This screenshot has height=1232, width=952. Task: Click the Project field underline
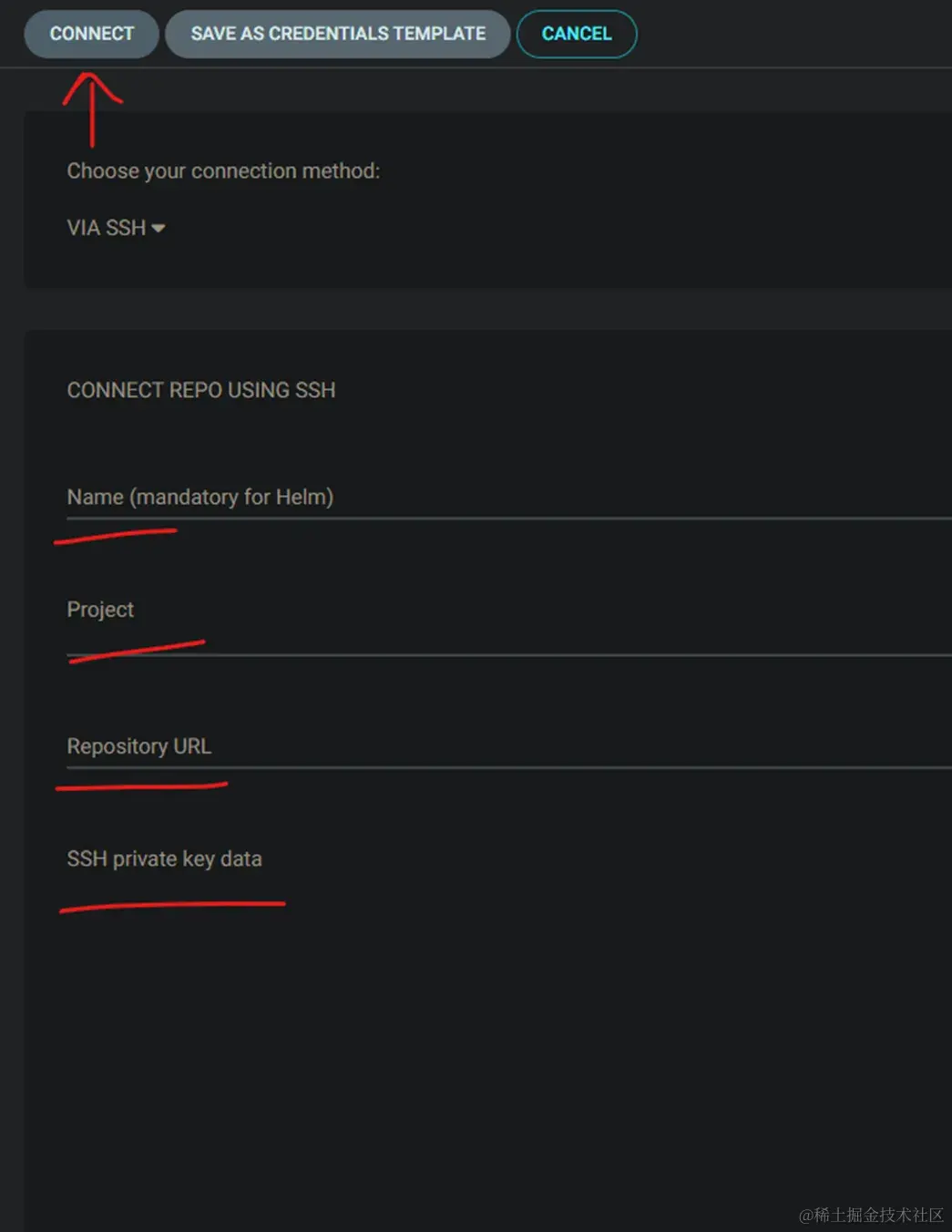547,654
